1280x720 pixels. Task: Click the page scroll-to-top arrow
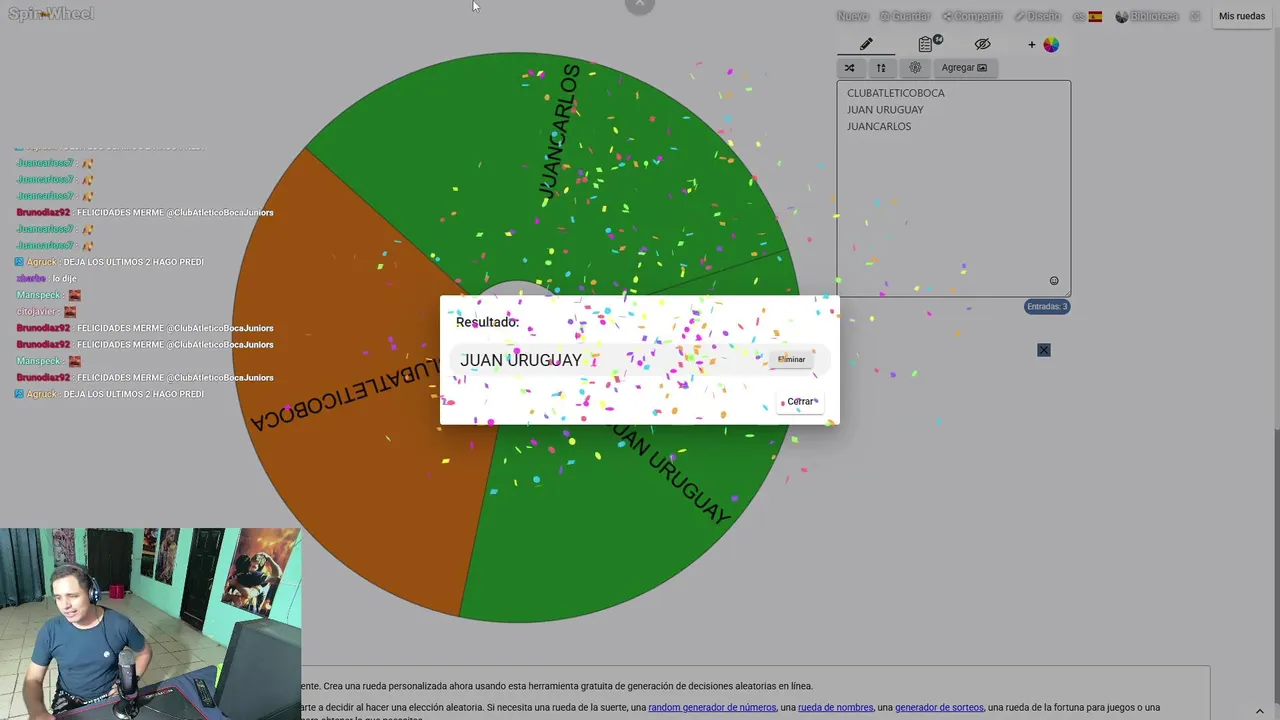pos(1260,711)
